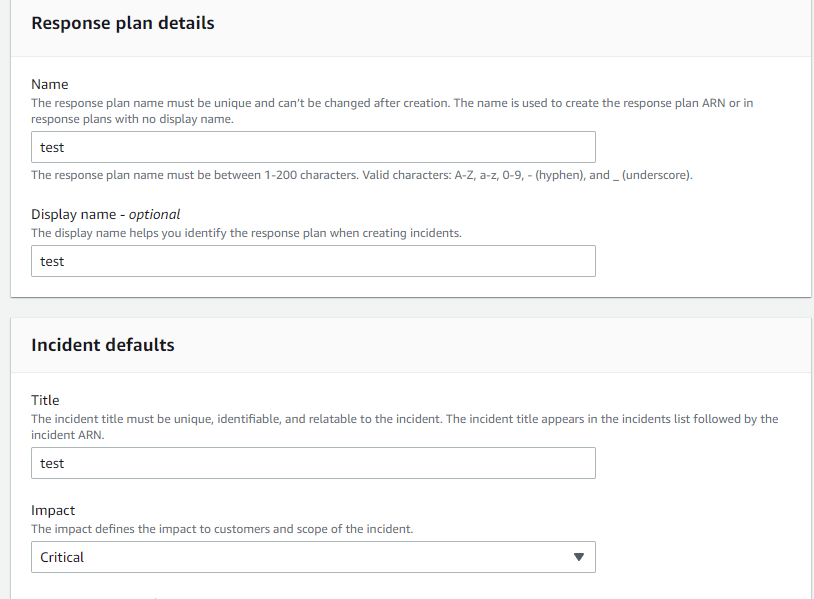Click the triangle arrow in Impact dropdown
Viewport: 814px width, 599px height.
pos(578,557)
